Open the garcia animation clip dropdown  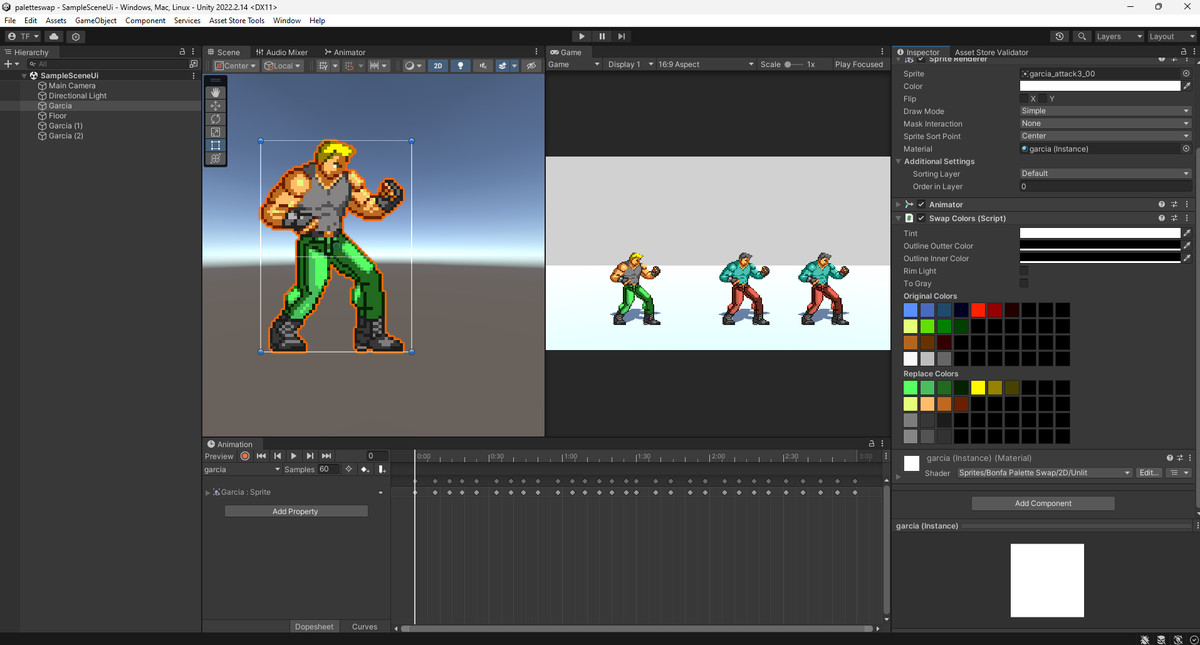[x=243, y=469]
